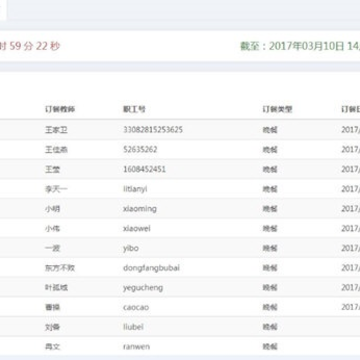Click 晚餐 in the caocao row
Screen dimensions: 360x360
pyautogui.click(x=270, y=307)
